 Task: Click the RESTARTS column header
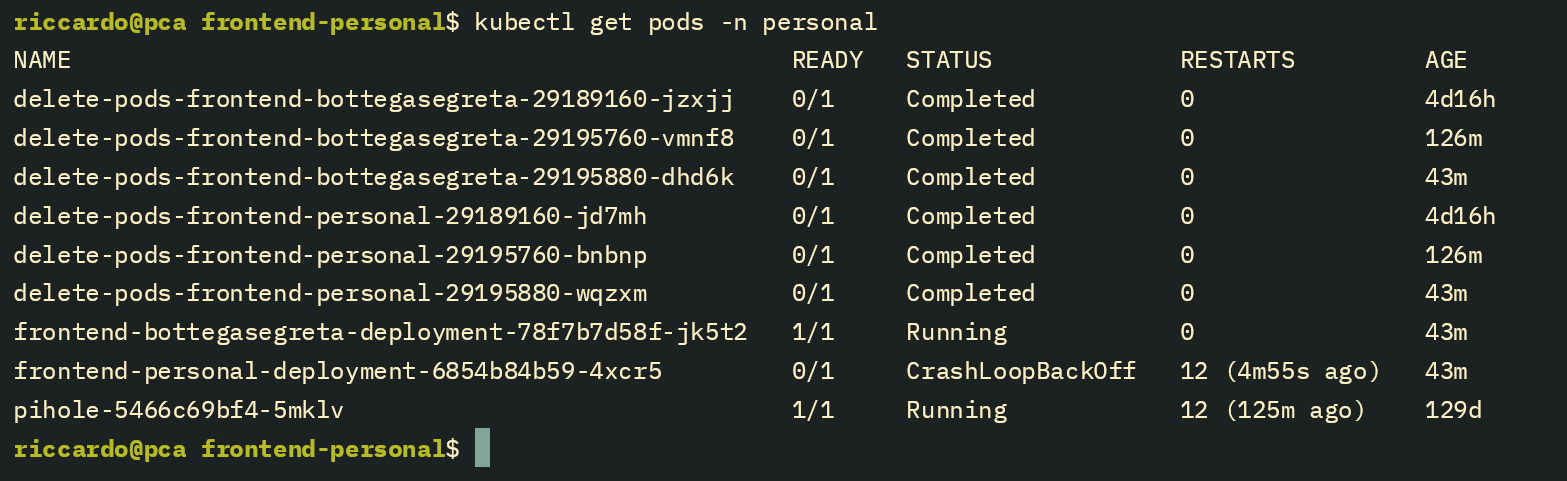1237,60
